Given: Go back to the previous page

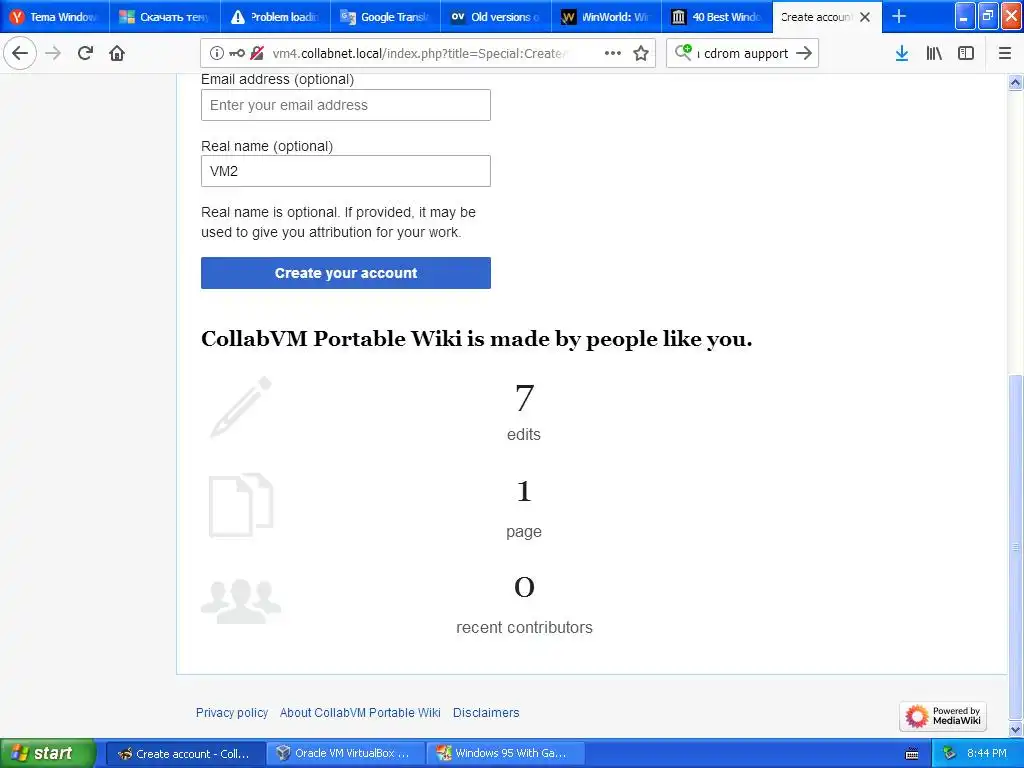Looking at the screenshot, I should point(20,53).
